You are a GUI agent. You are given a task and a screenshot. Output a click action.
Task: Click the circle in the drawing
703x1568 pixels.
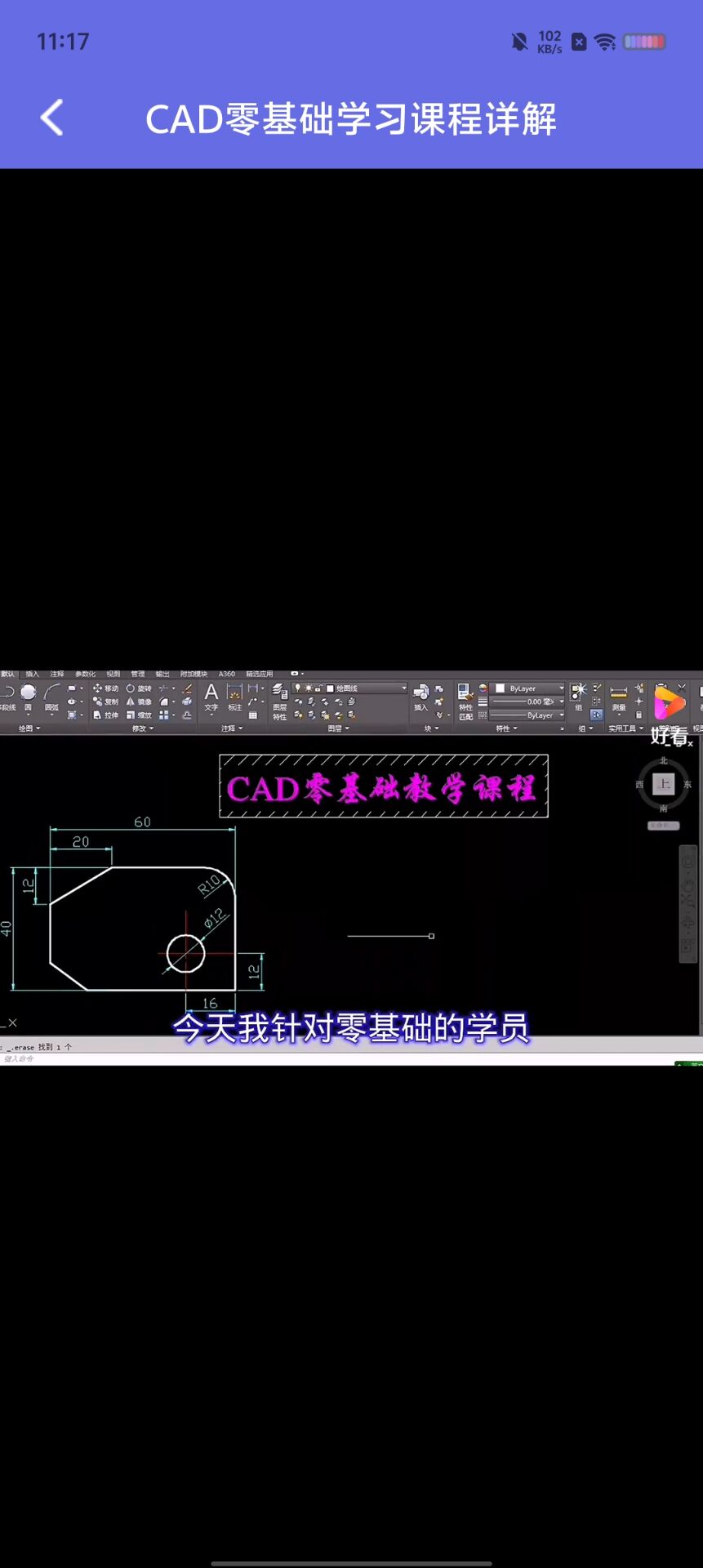click(x=185, y=953)
